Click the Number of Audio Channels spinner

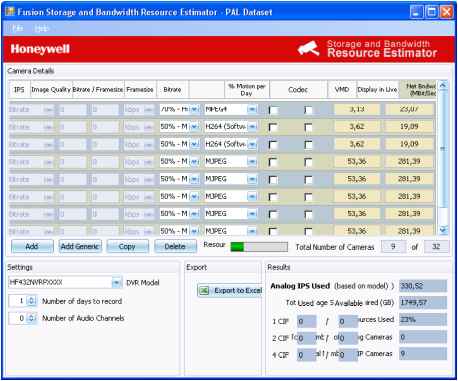pos(31,318)
